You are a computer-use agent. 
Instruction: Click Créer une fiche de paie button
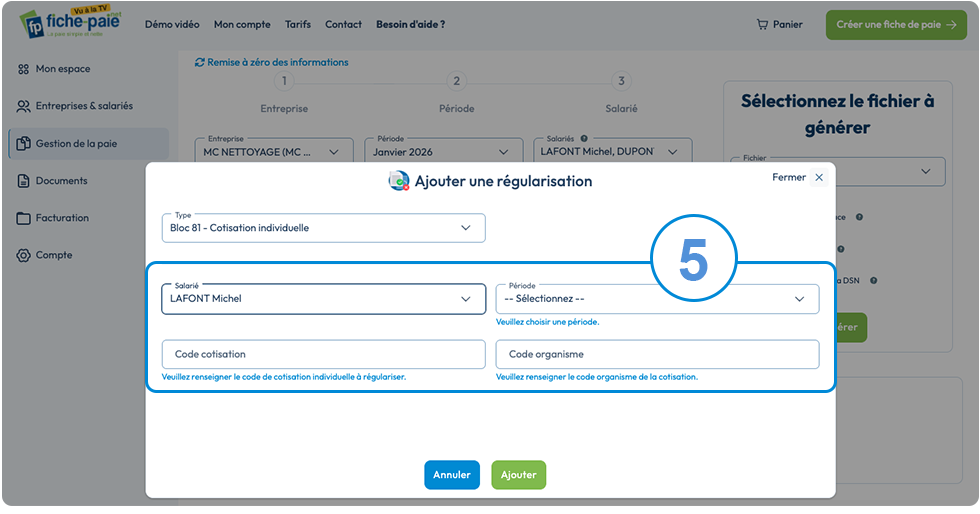click(896, 24)
